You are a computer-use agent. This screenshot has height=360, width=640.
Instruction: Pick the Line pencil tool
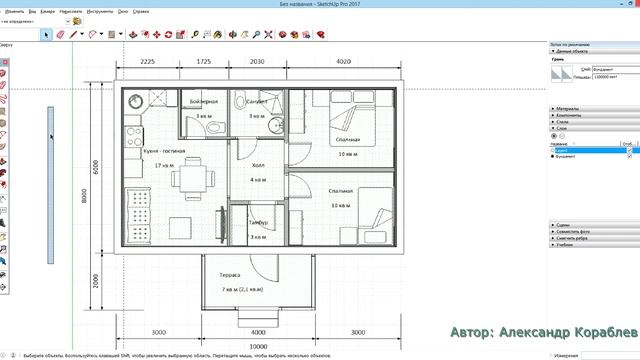(x=73, y=35)
